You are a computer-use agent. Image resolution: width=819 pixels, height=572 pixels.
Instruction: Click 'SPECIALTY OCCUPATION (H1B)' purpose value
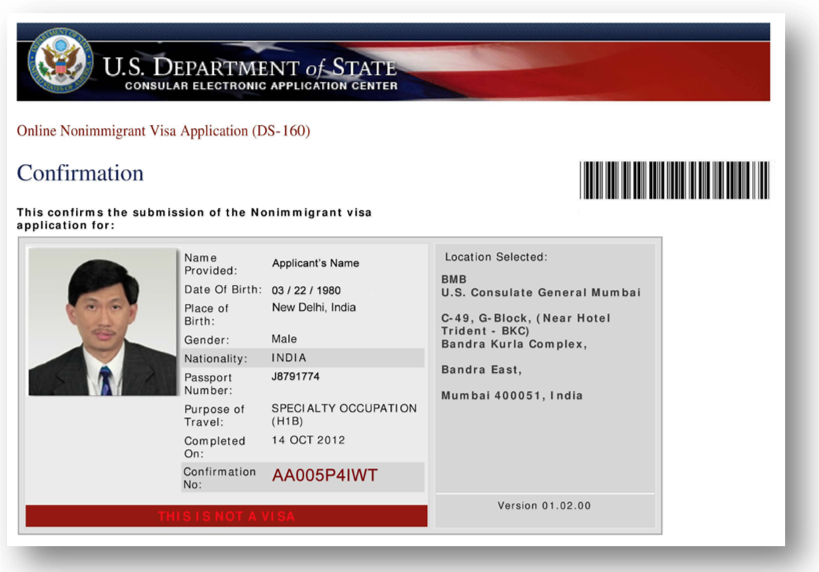[344, 415]
